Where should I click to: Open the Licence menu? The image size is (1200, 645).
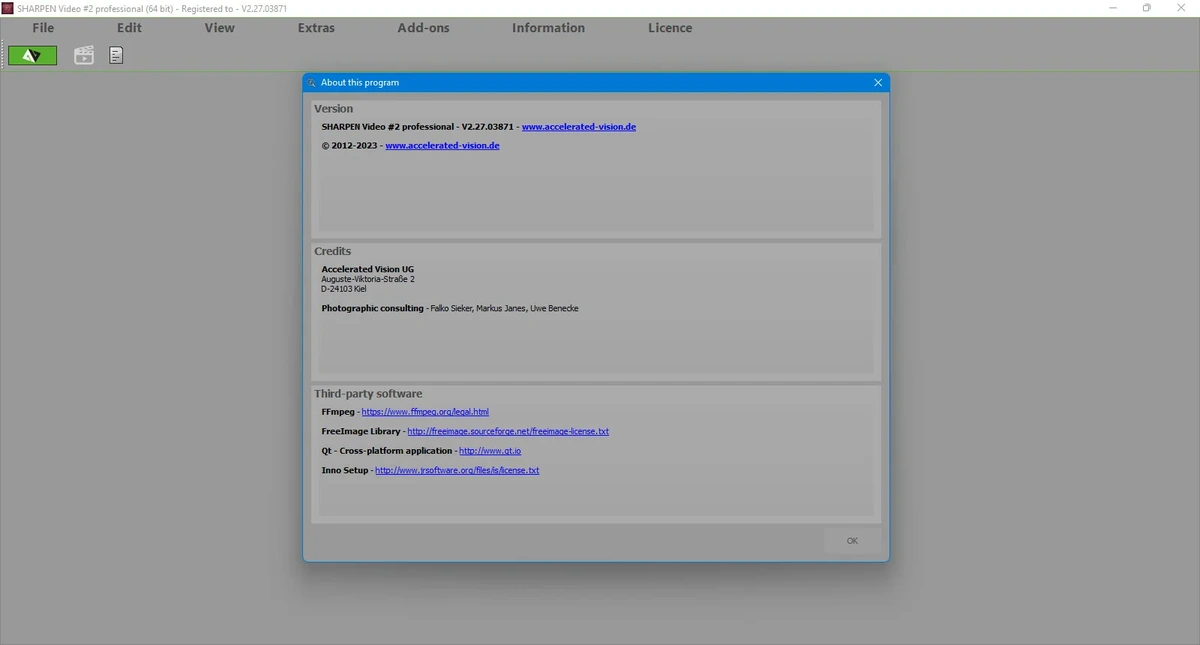670,28
